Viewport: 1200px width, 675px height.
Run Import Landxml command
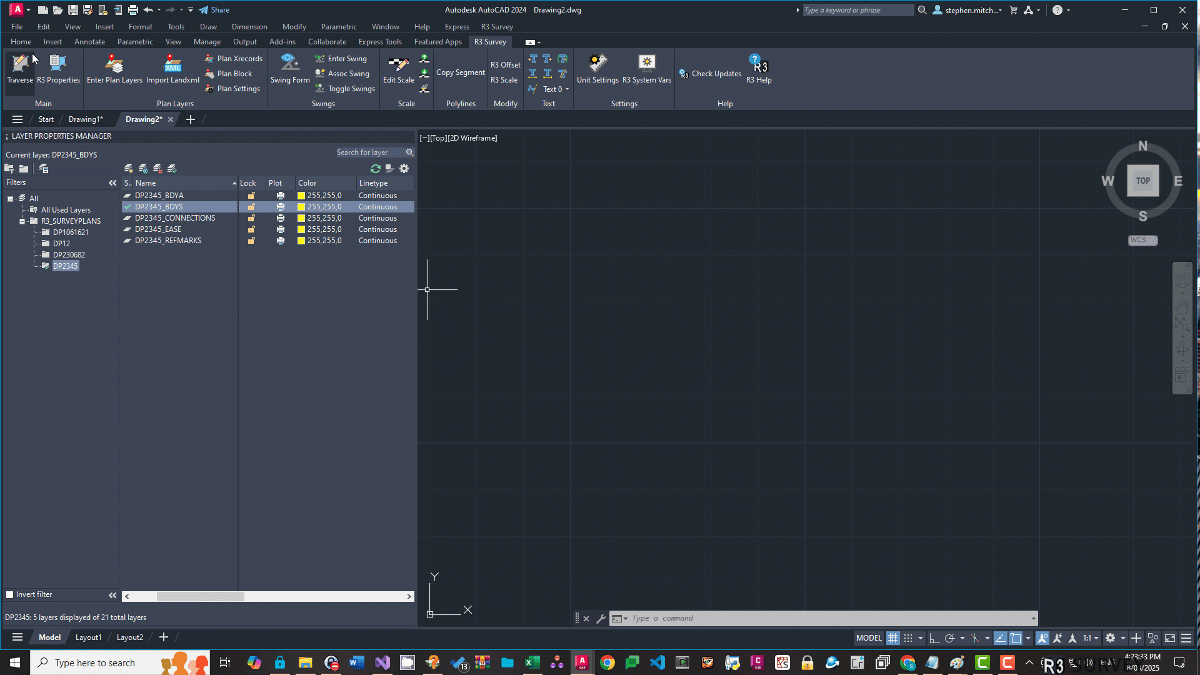pyautogui.click(x=173, y=69)
